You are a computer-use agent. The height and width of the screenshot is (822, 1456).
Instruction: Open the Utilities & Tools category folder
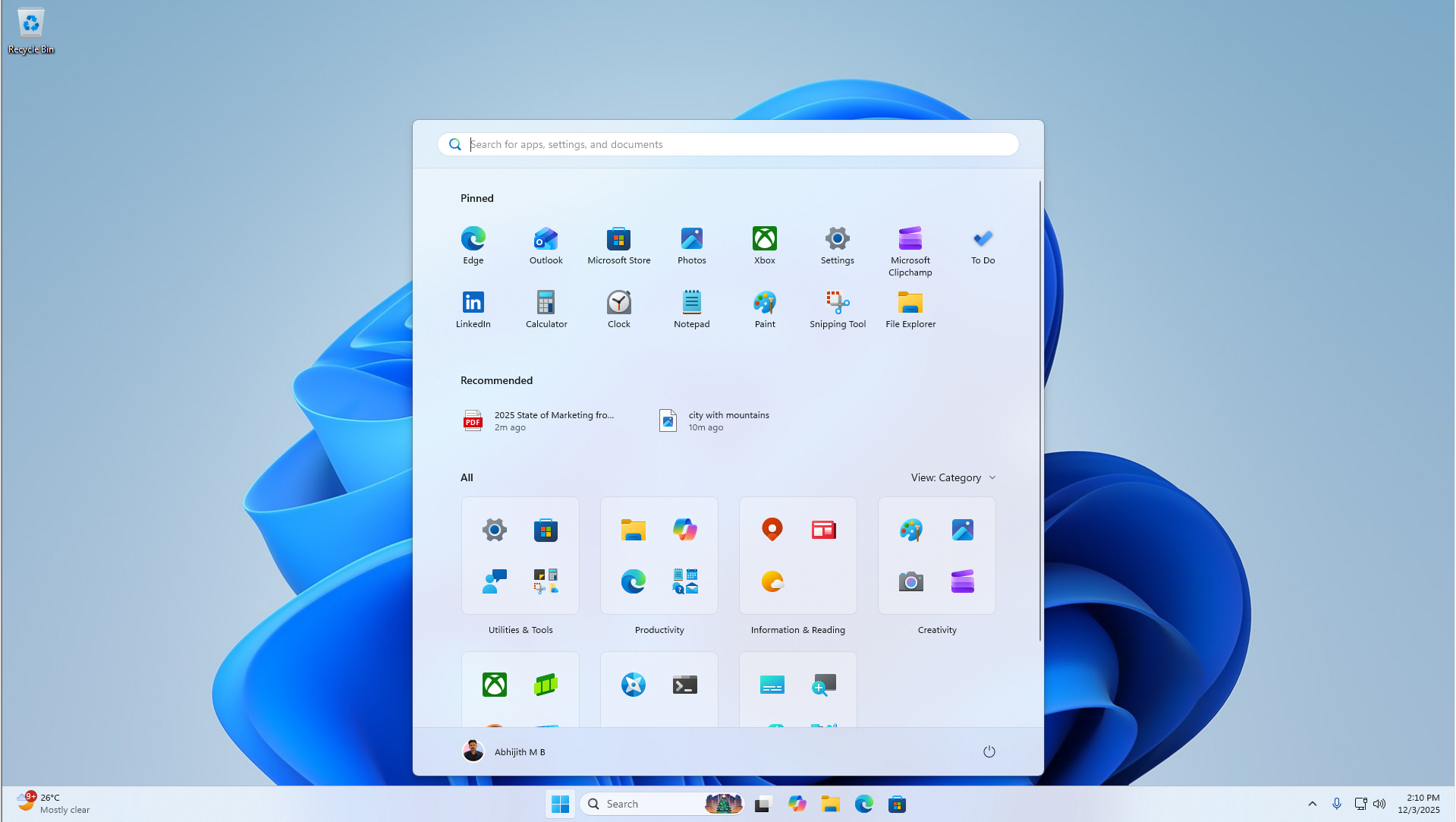tap(520, 556)
